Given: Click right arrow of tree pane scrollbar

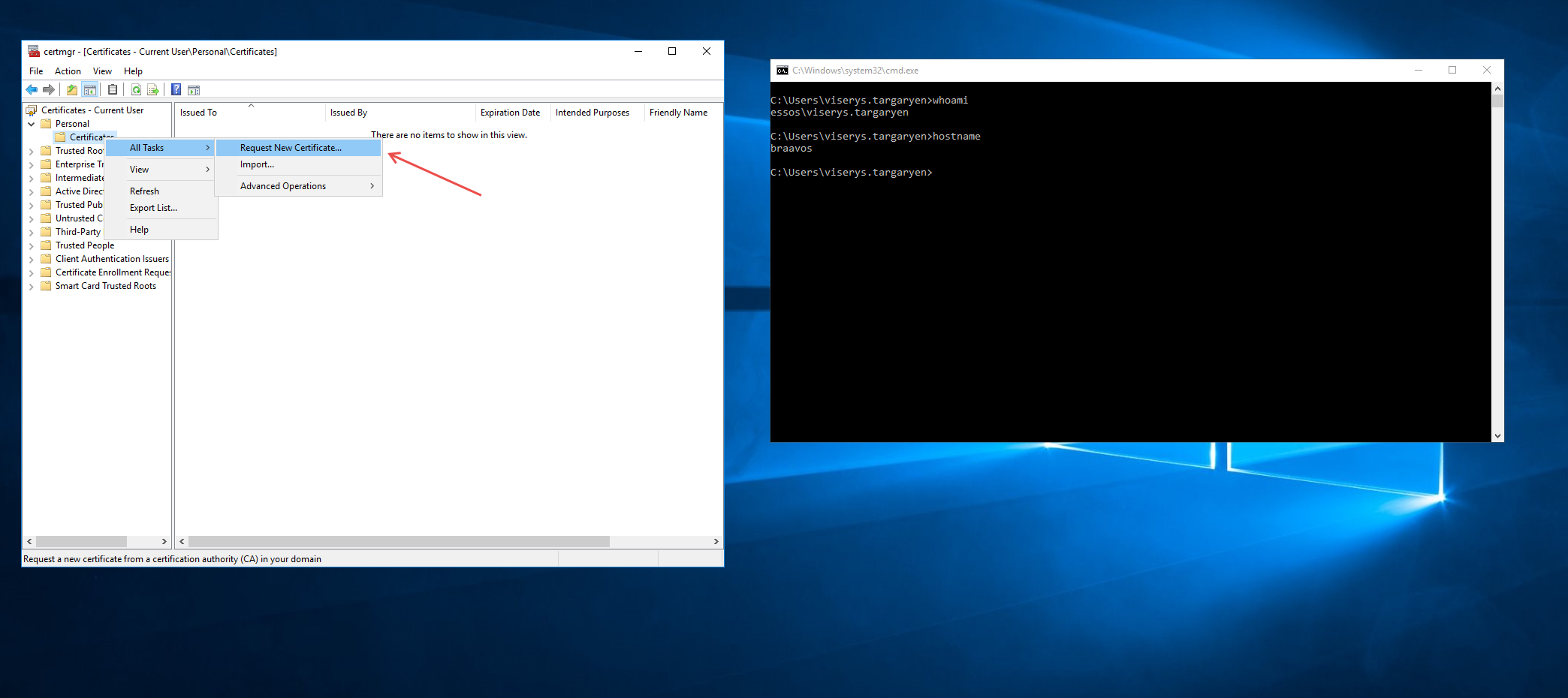Looking at the screenshot, I should point(164,541).
